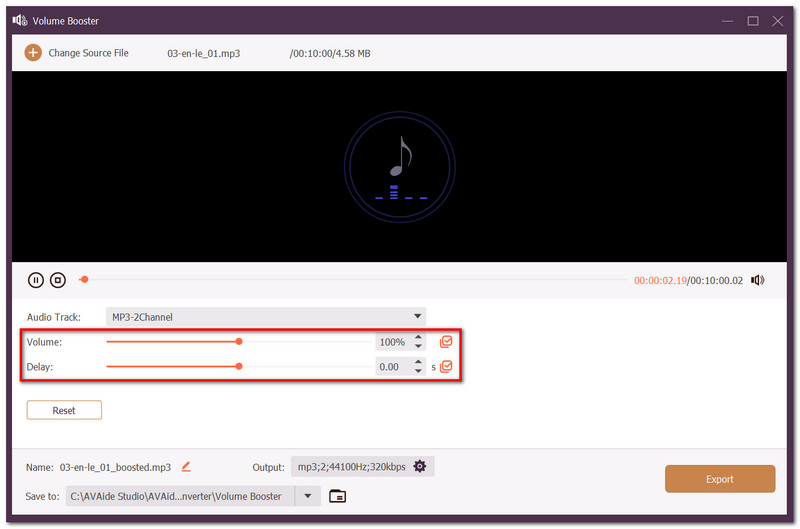This screenshot has height=529, width=800.
Task: Click the /00:10:00/4.58 MB file info
Action: point(330,54)
